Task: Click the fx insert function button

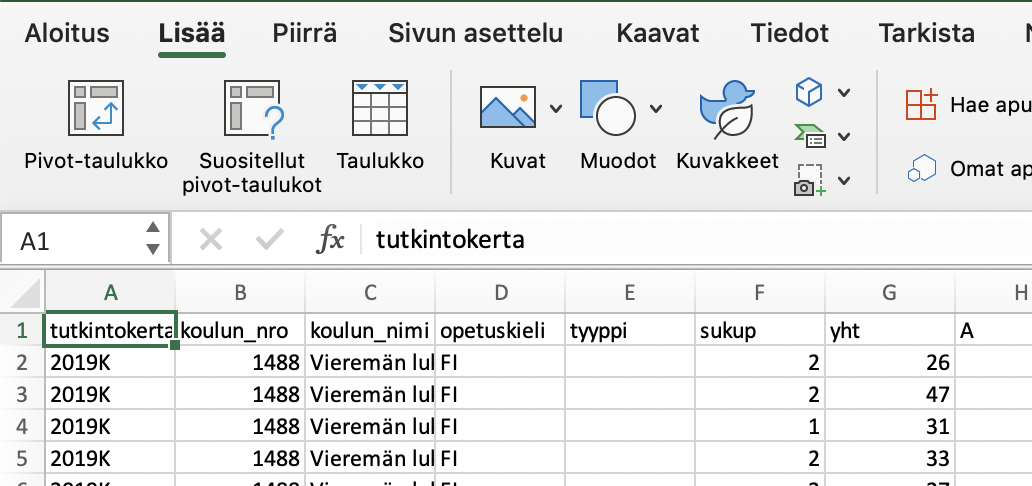Action: (330, 240)
